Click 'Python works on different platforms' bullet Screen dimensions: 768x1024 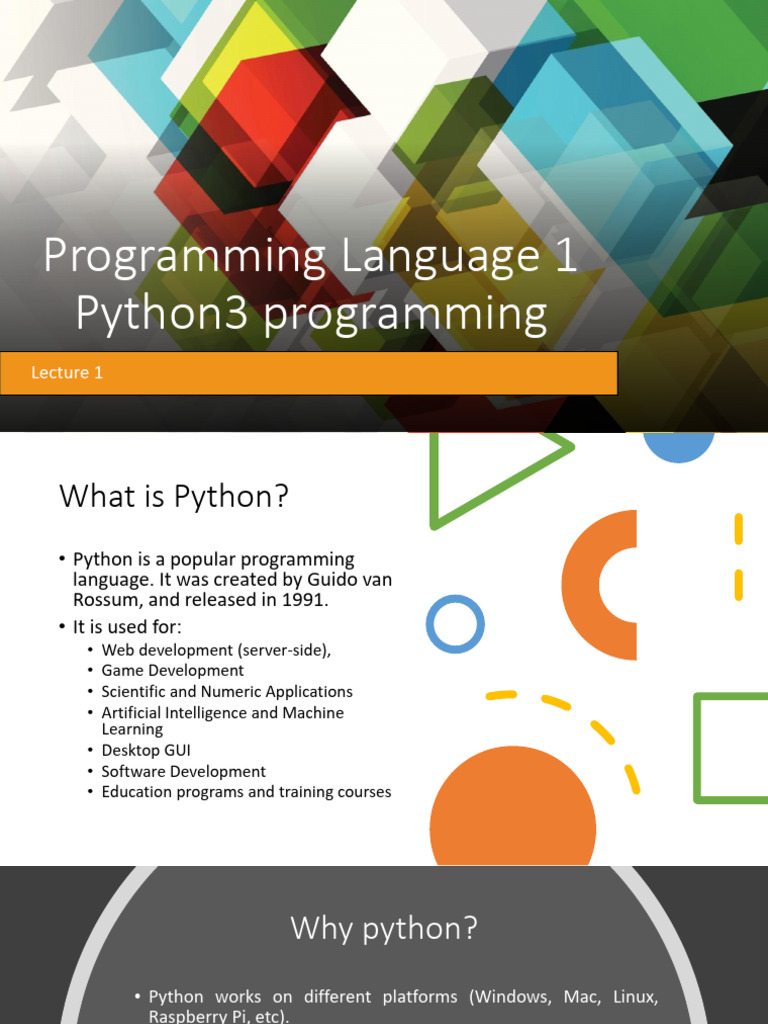(403, 1006)
